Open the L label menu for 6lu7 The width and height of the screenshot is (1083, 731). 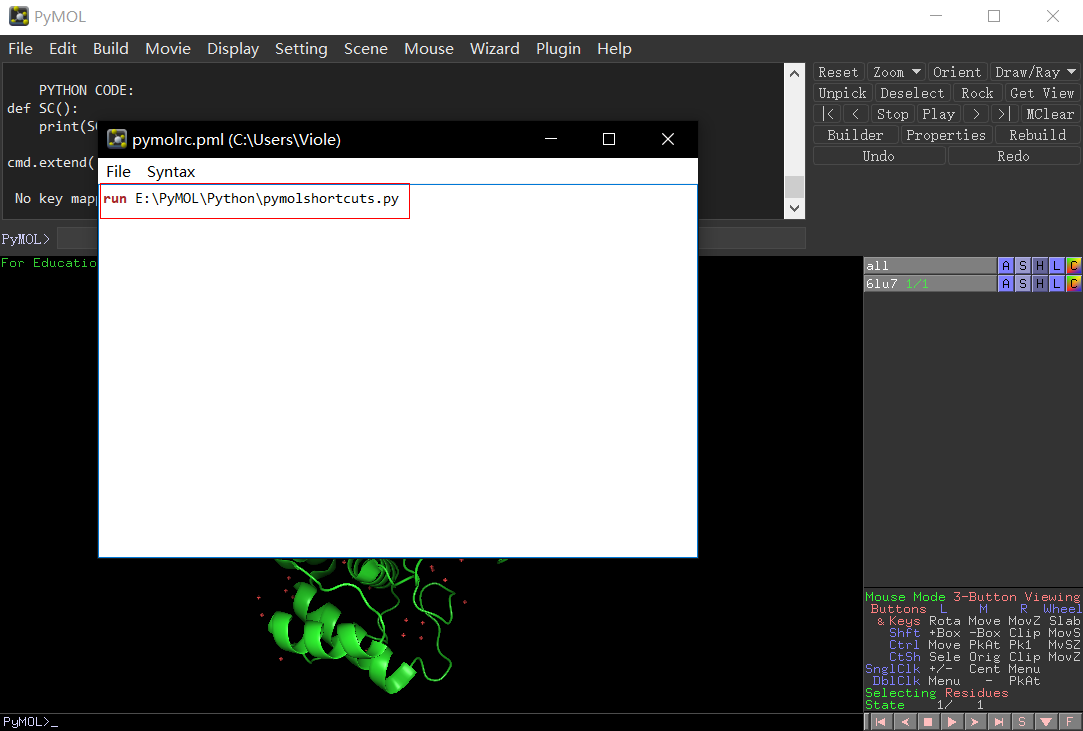point(1057,283)
